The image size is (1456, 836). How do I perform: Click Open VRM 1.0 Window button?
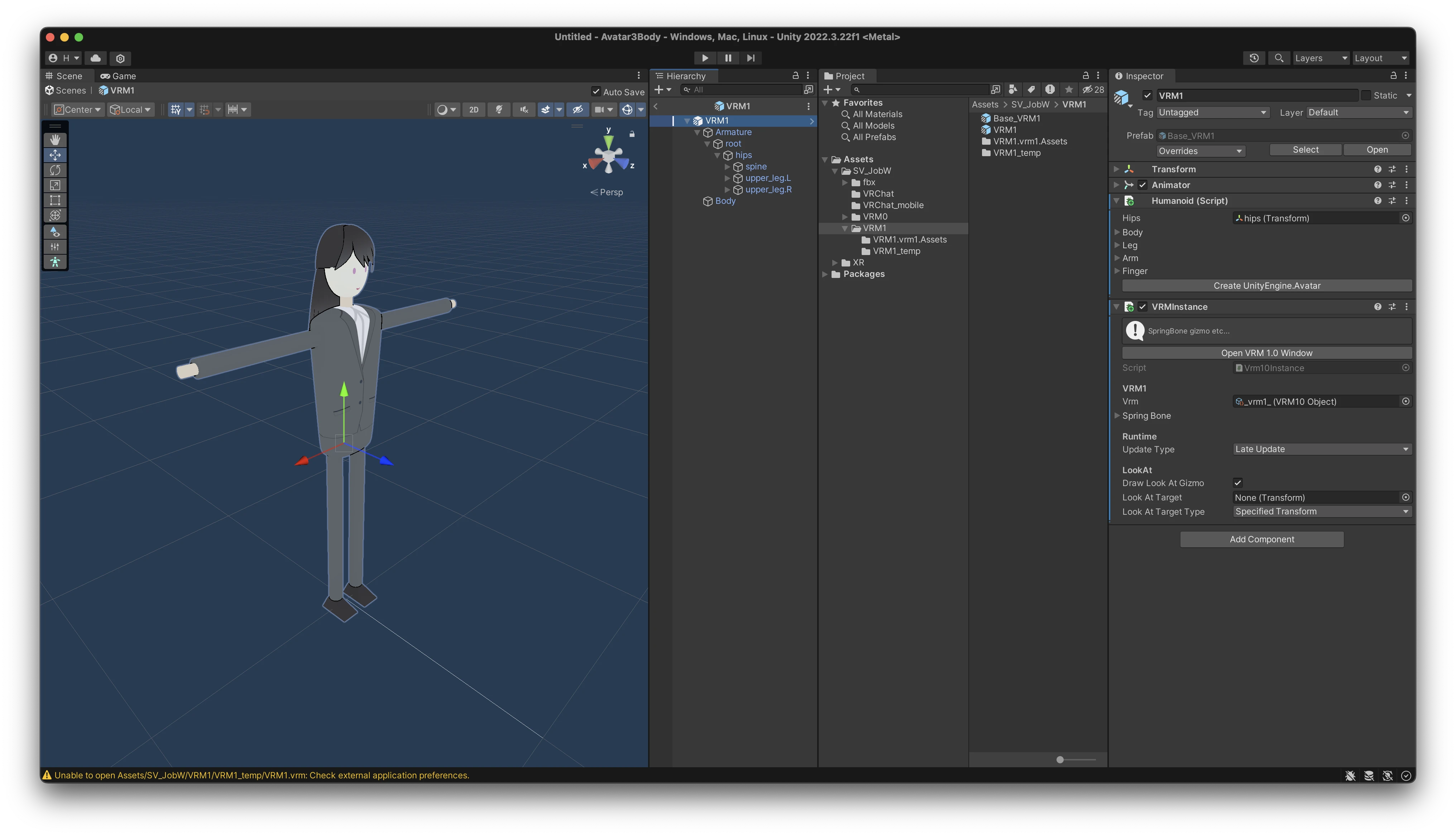click(x=1266, y=353)
